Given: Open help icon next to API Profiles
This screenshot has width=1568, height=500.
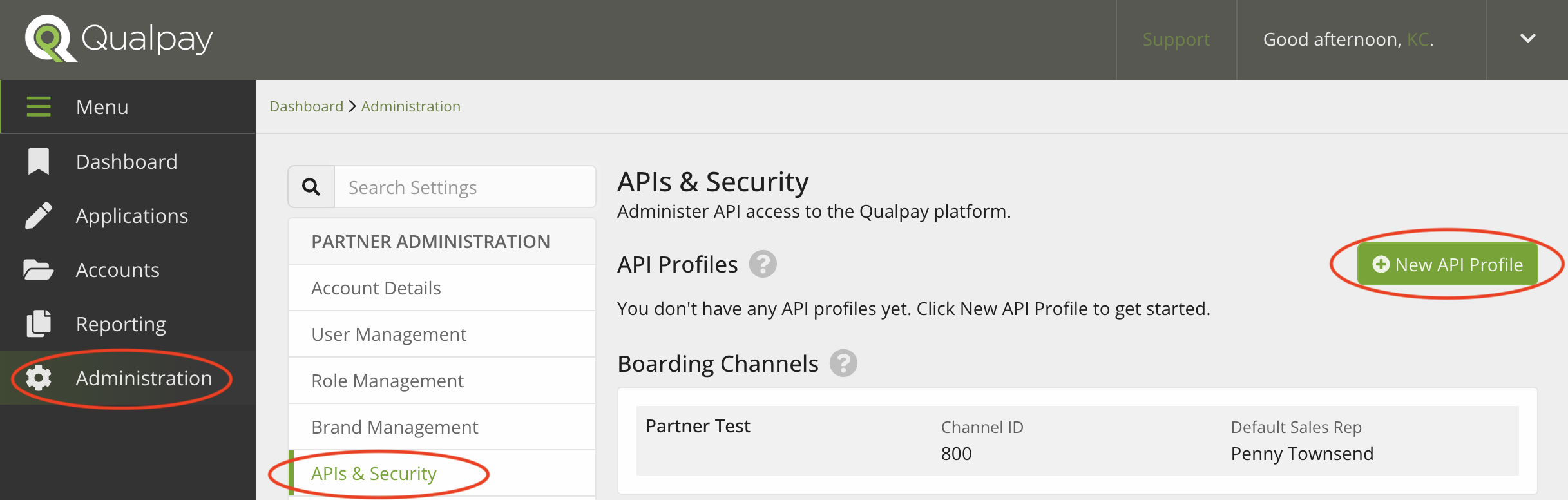Looking at the screenshot, I should click(763, 264).
